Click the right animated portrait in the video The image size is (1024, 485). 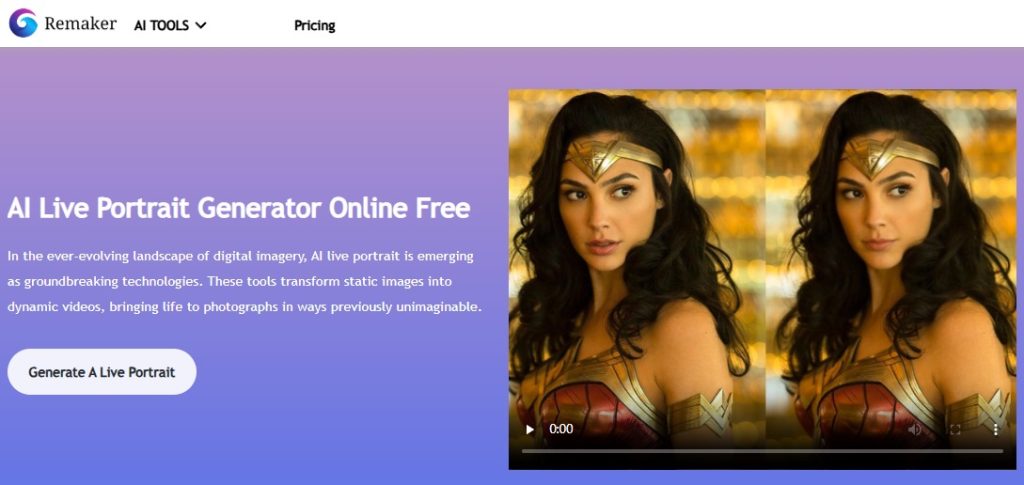coord(891,261)
